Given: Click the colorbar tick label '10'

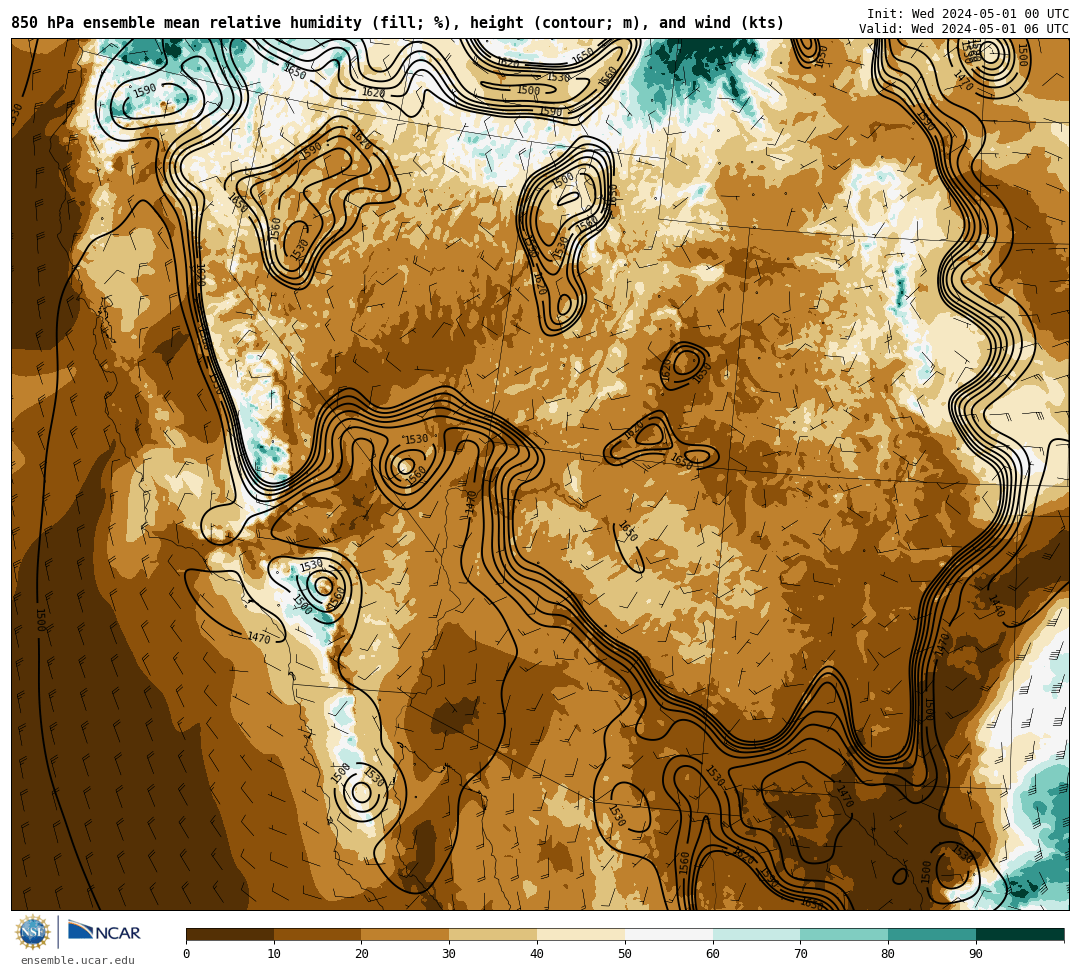Looking at the screenshot, I should click(x=274, y=954).
